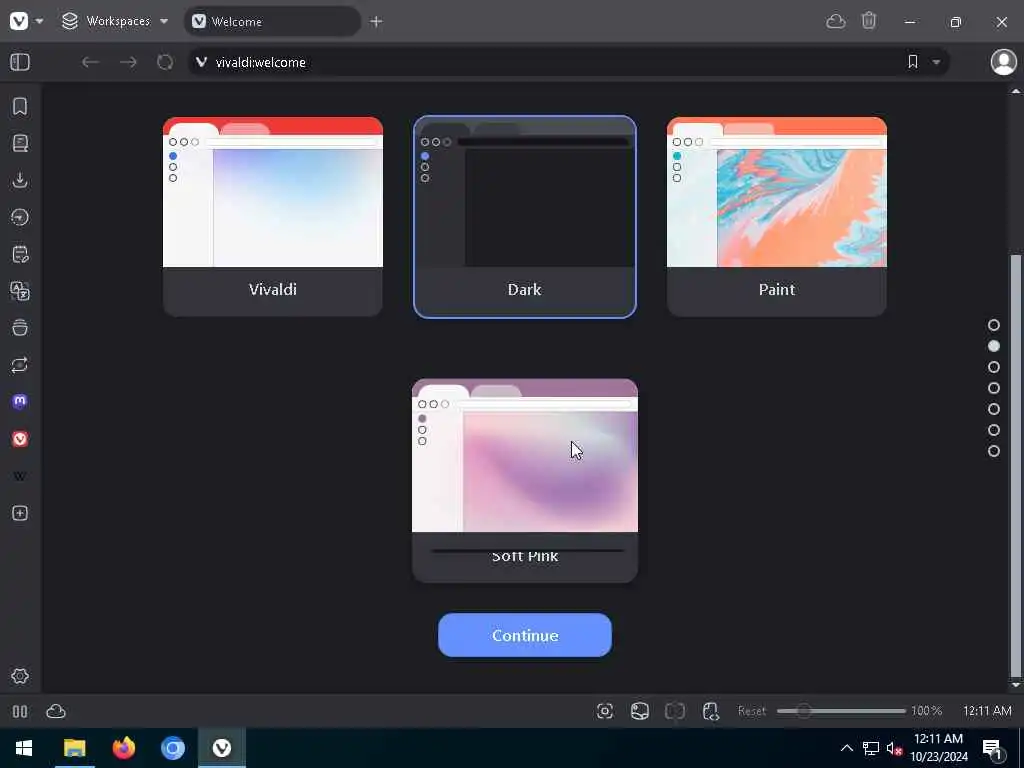Select the Welcome tab
The width and height of the screenshot is (1024, 768).
(x=272, y=22)
